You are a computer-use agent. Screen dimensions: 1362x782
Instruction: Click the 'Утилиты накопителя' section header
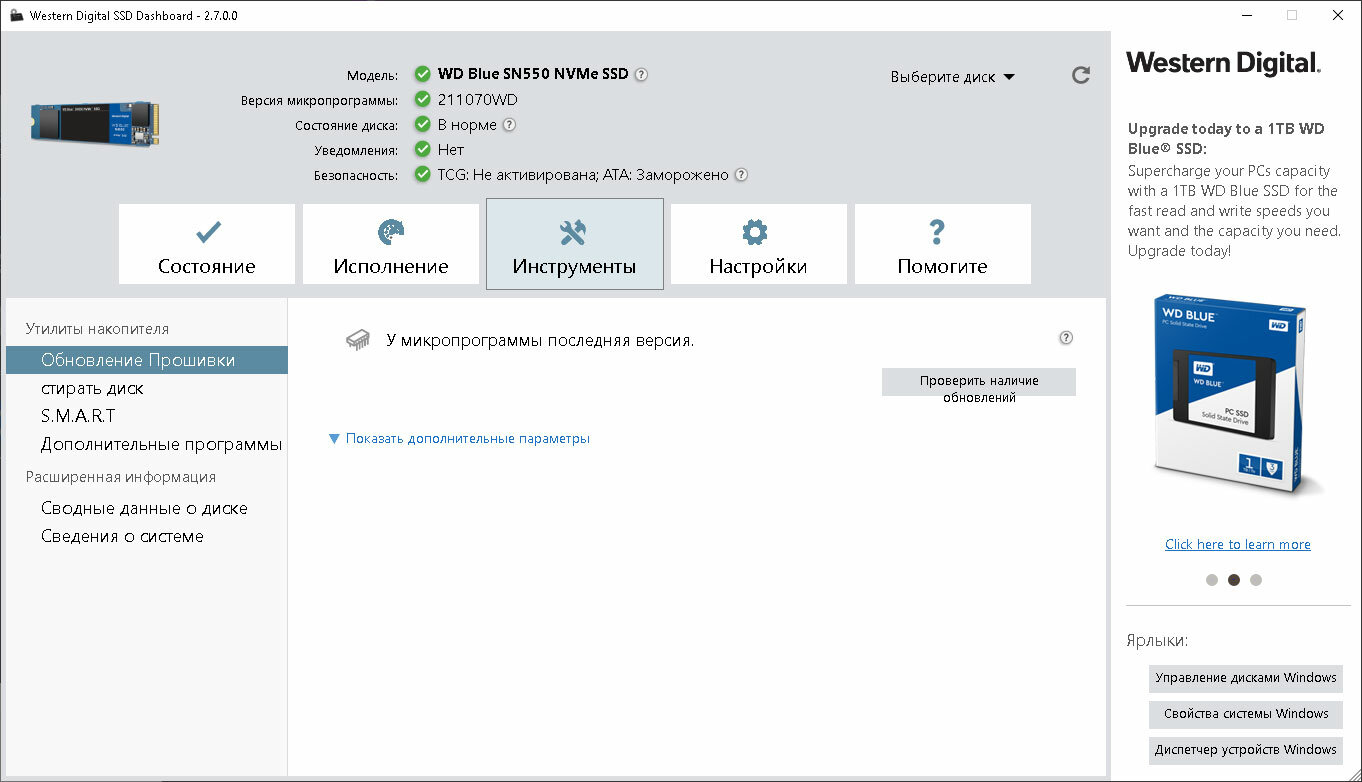[97, 329]
